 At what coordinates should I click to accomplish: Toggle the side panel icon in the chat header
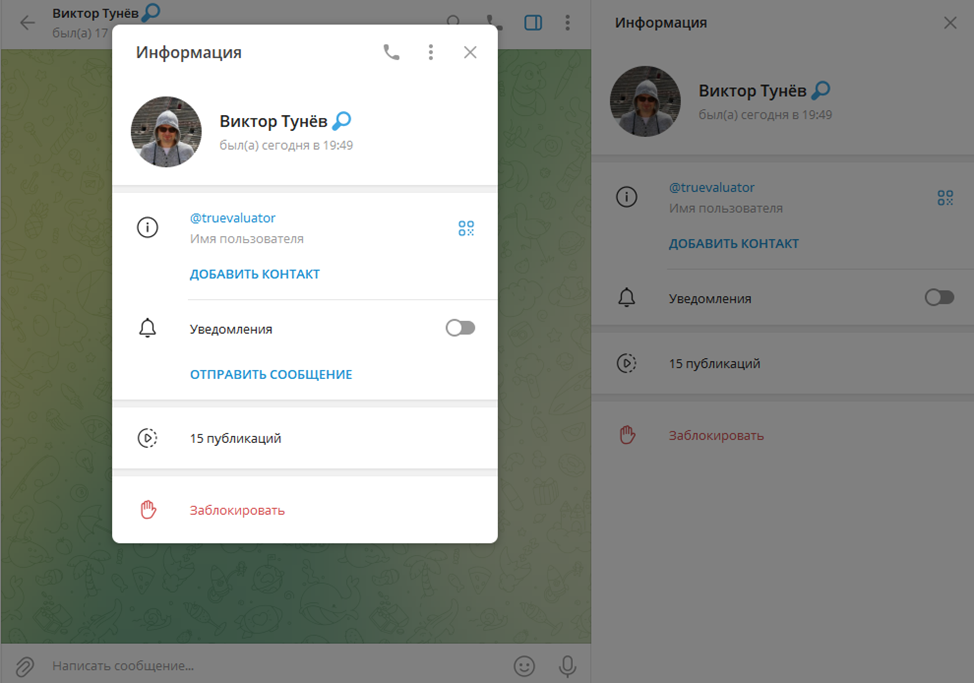point(533,23)
